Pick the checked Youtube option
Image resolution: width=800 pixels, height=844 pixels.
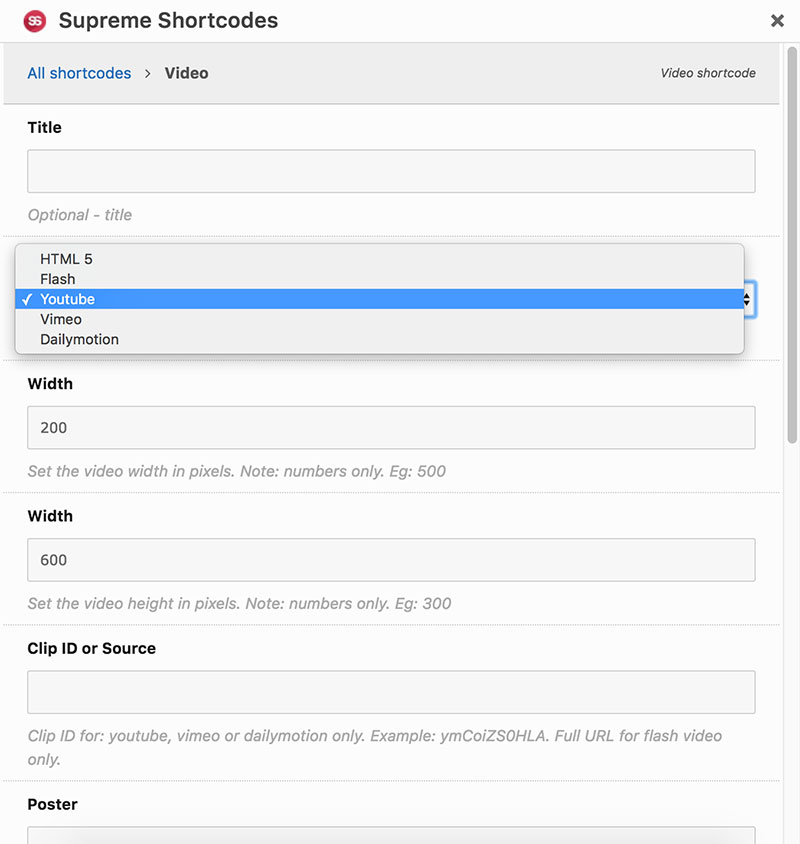pos(380,299)
